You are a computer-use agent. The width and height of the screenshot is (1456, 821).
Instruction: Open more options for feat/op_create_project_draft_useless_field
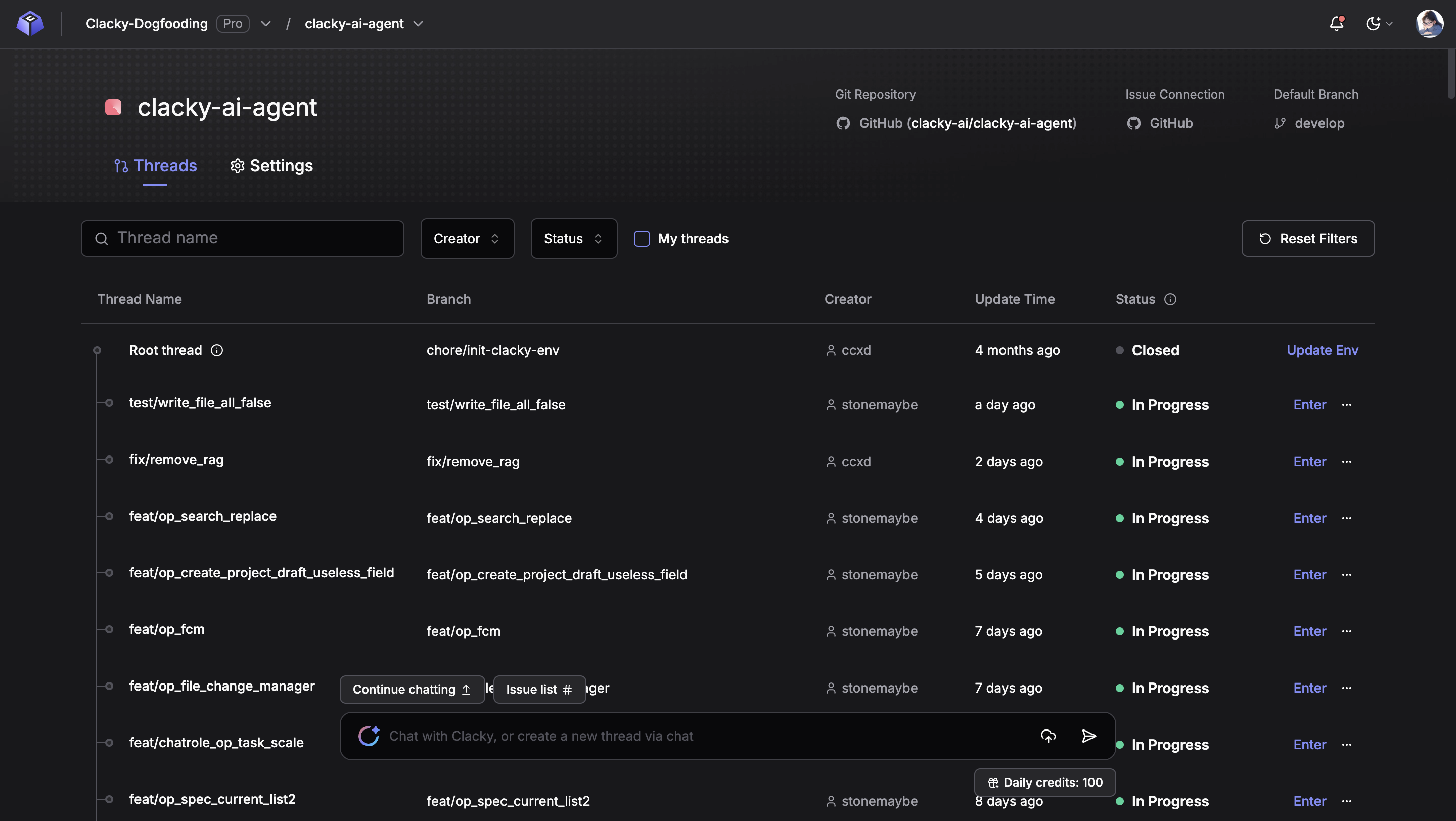[1346, 574]
